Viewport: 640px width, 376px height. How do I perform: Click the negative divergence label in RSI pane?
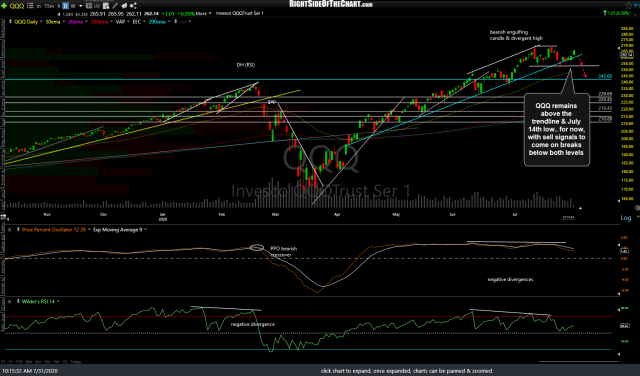[x=253, y=324]
